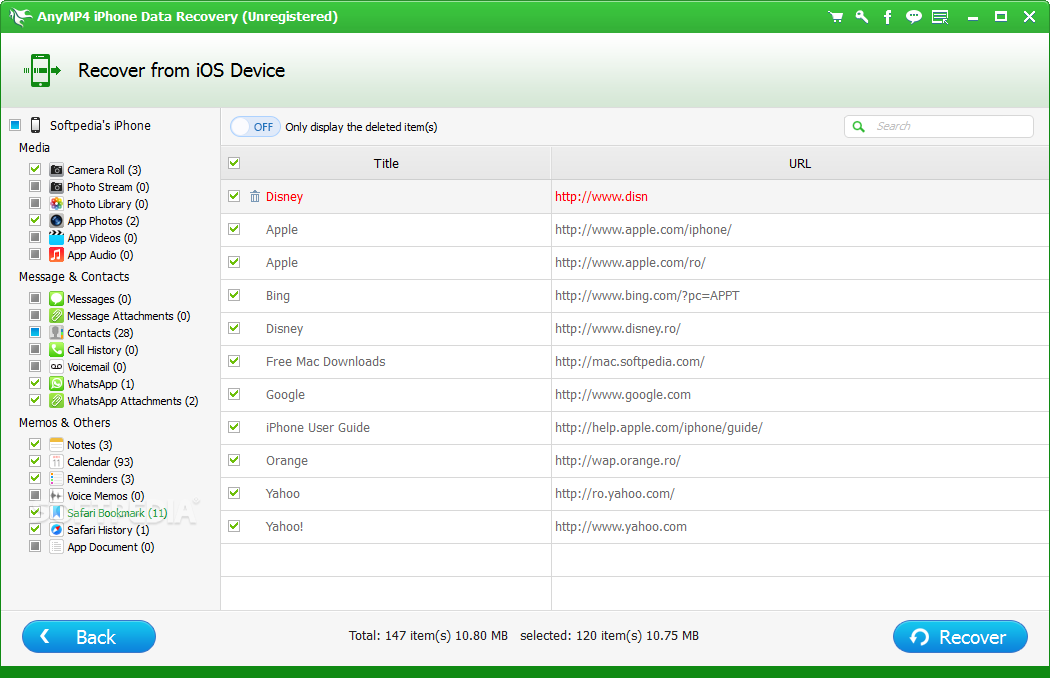Open the title bar menu list icon

click(x=940, y=17)
